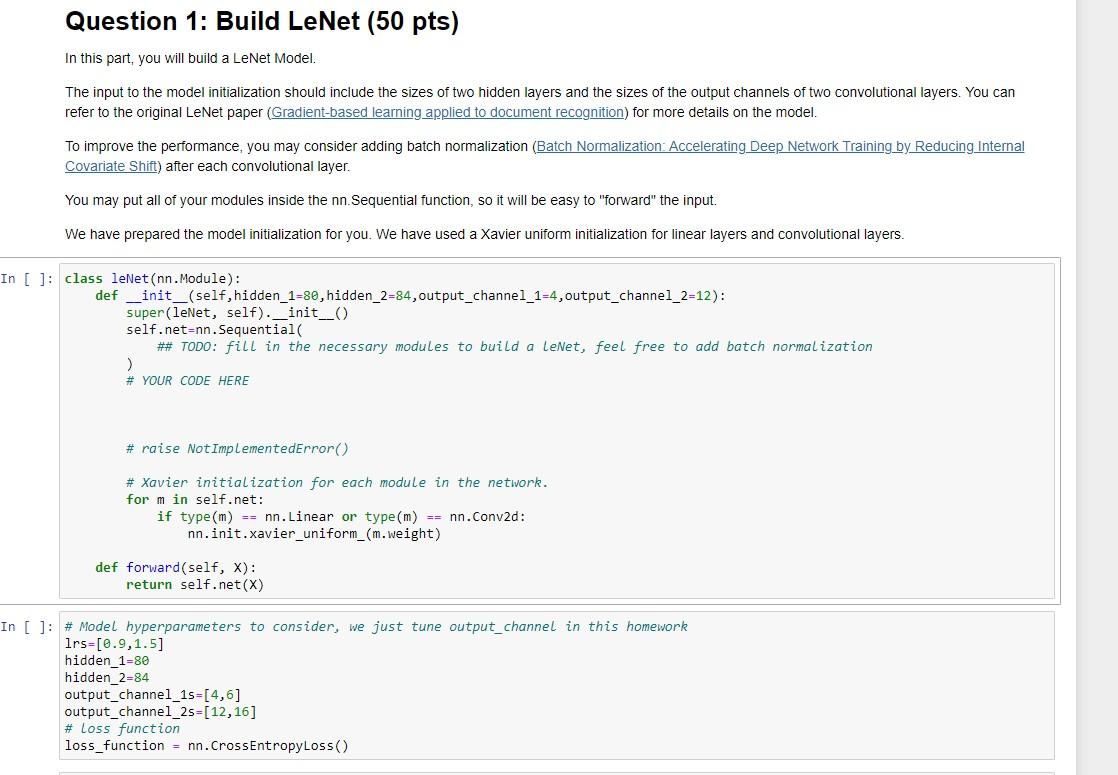Viewport: 1118px width, 775px height.
Task: Place cursor on the TODO comment line
Action: 500,346
